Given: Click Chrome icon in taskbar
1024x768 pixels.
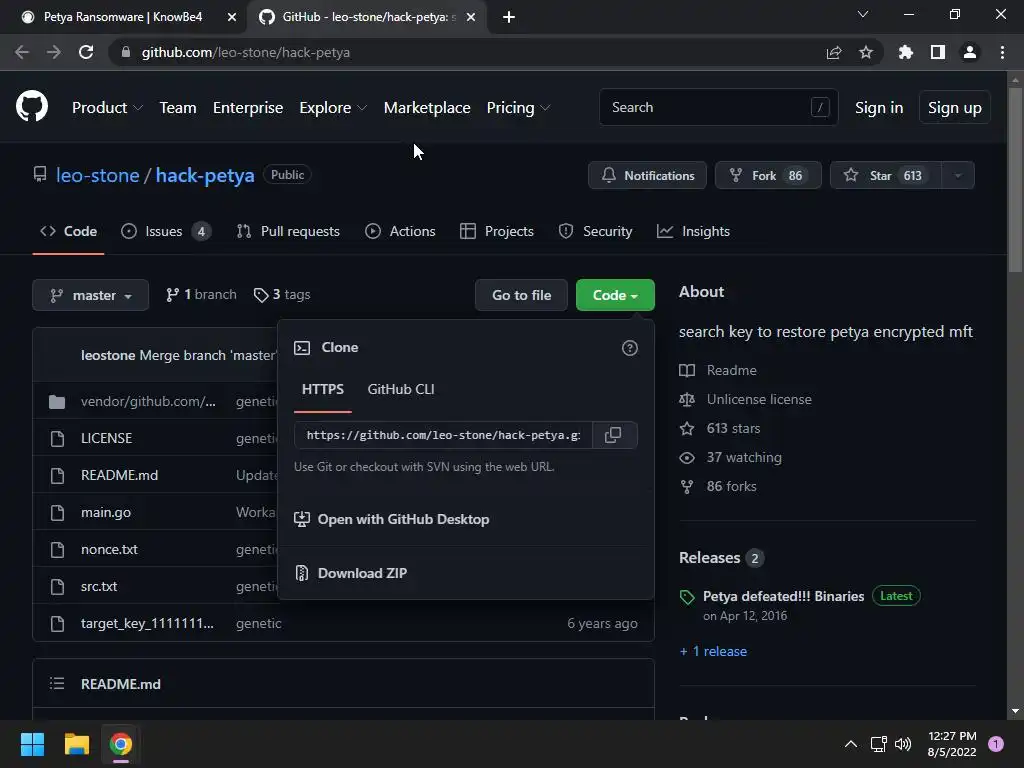Looking at the screenshot, I should [121, 744].
